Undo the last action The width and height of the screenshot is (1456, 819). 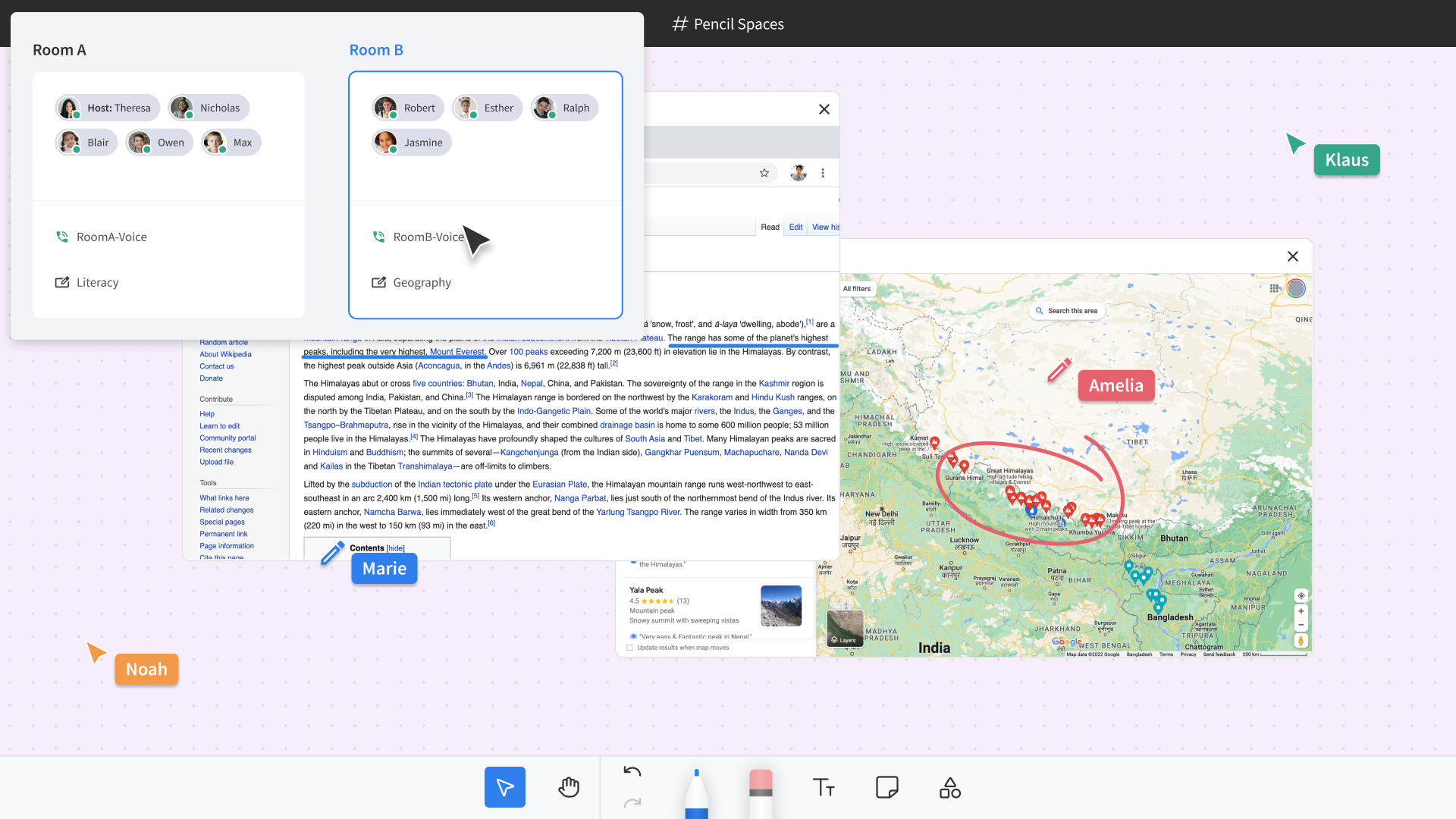(x=632, y=772)
